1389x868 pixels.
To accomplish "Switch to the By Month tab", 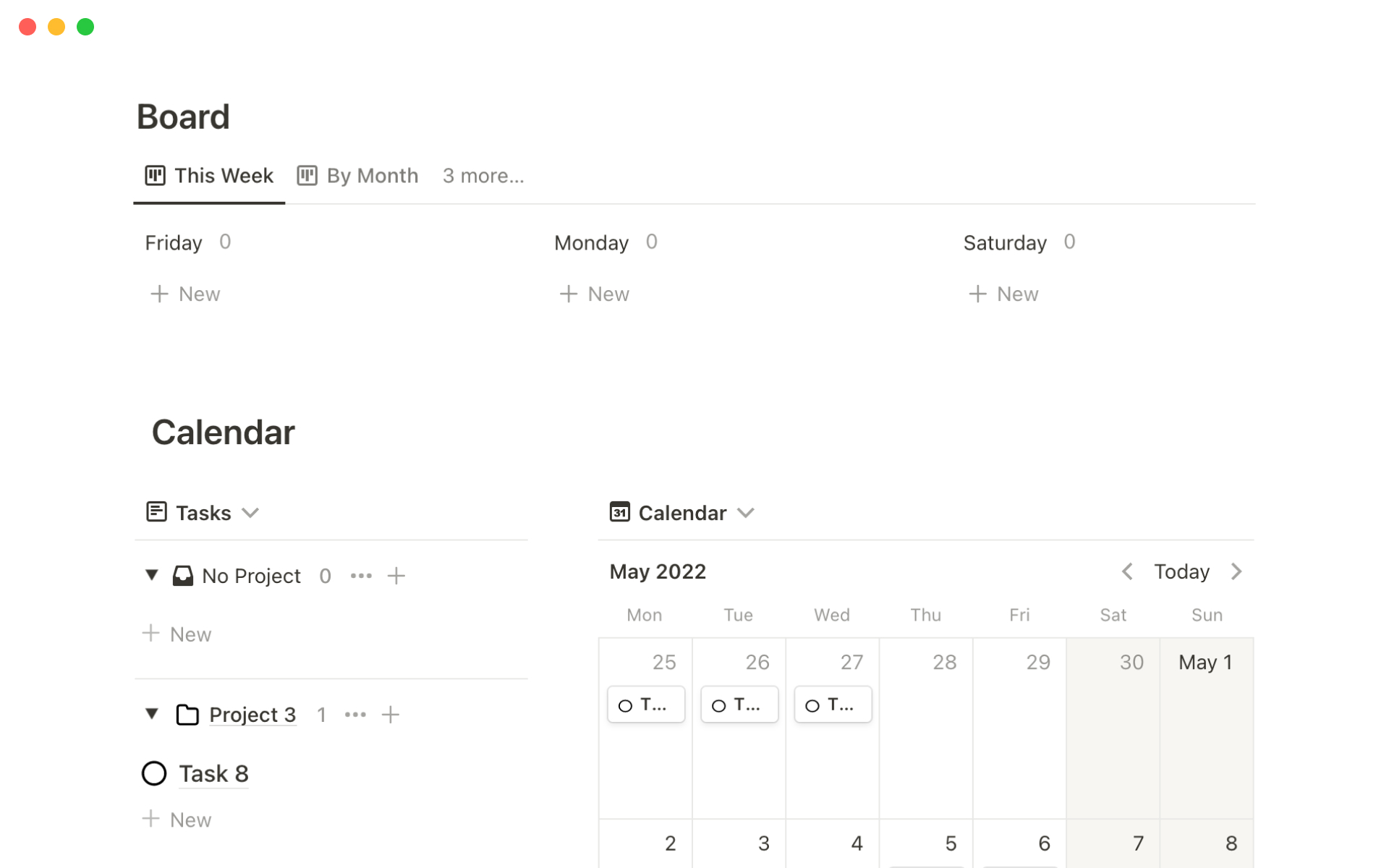I will click(358, 176).
